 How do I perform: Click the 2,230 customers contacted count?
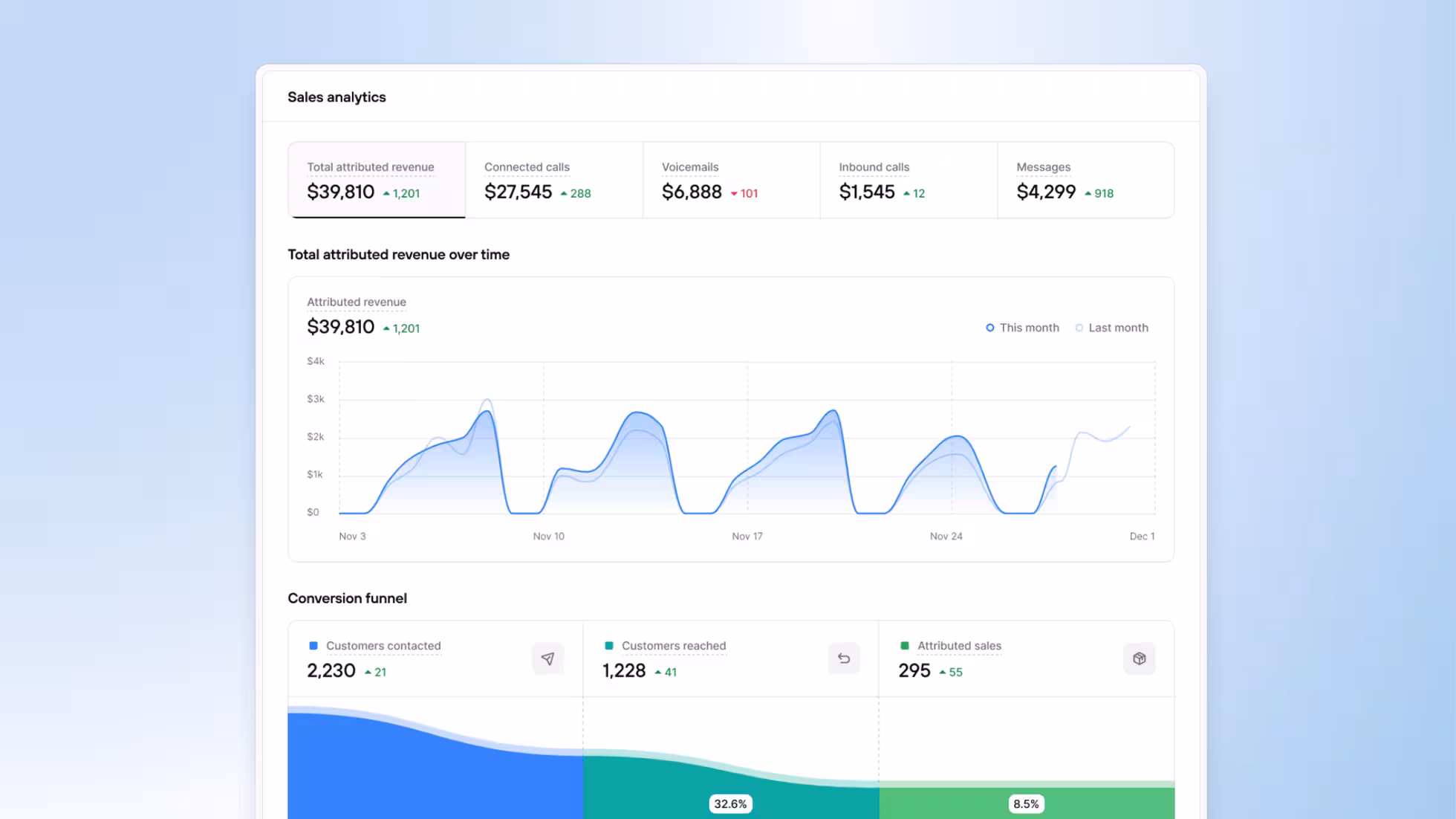pyautogui.click(x=331, y=671)
